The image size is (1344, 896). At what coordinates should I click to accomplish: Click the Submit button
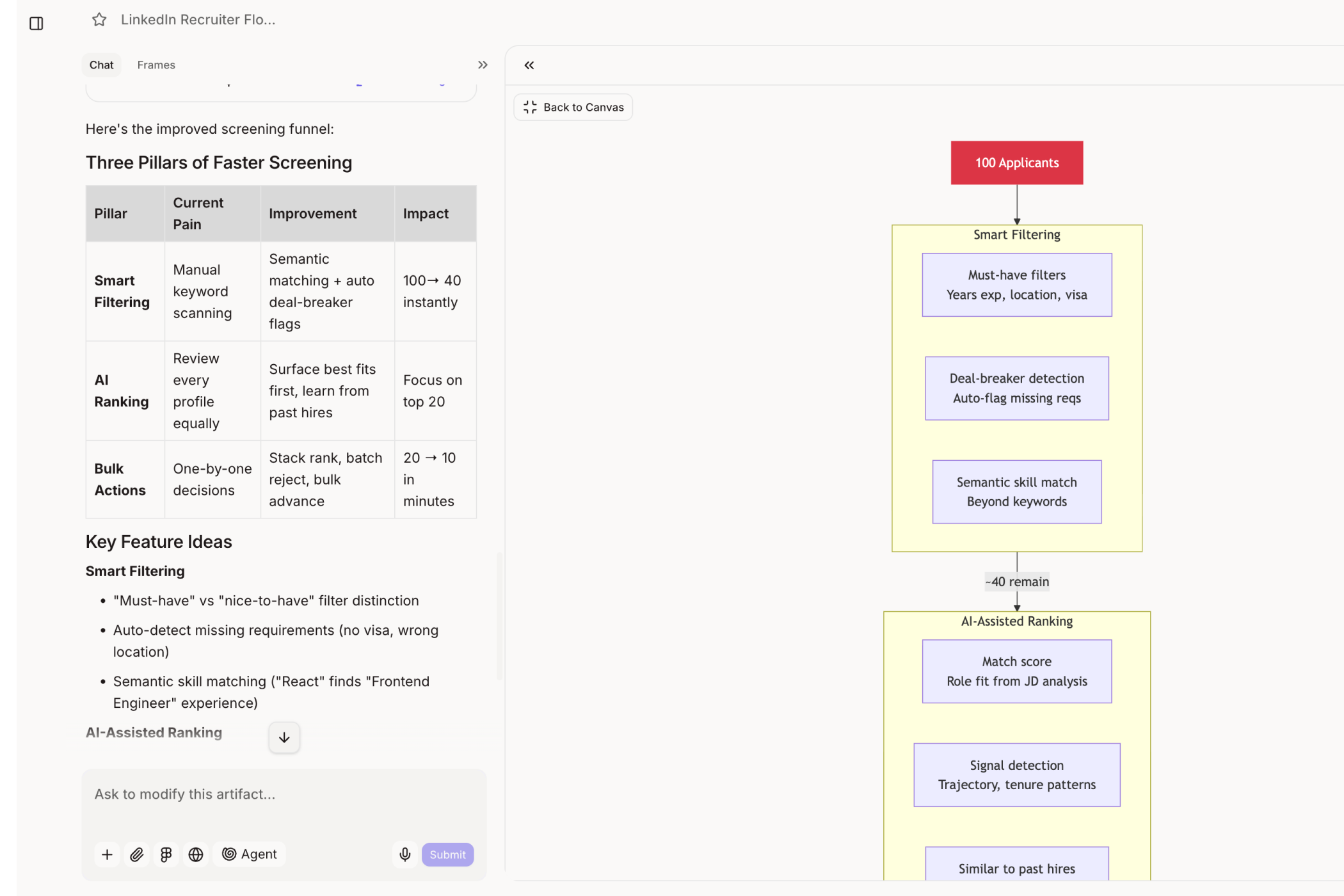[447, 854]
